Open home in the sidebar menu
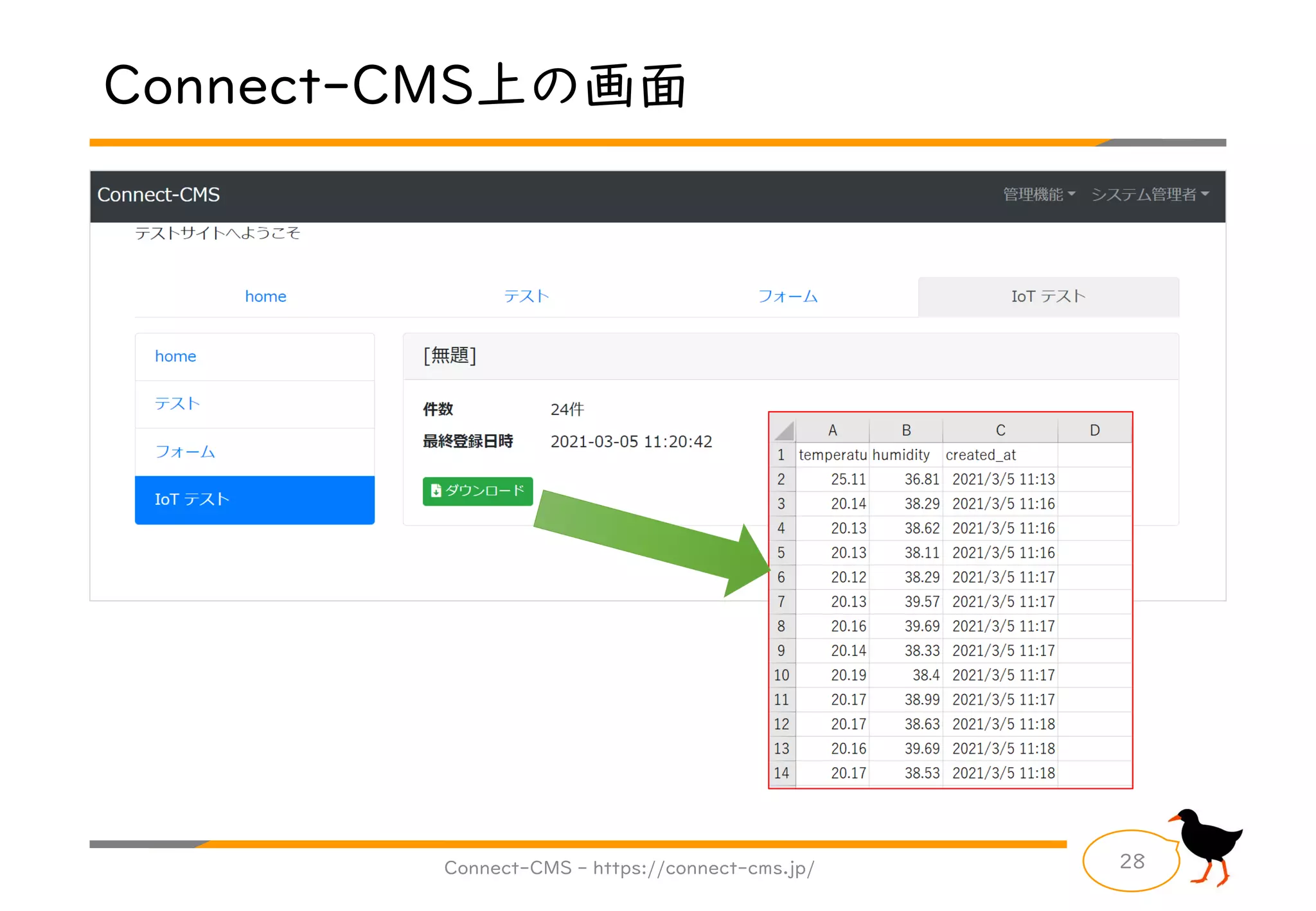1316x911 pixels. pyautogui.click(x=254, y=357)
